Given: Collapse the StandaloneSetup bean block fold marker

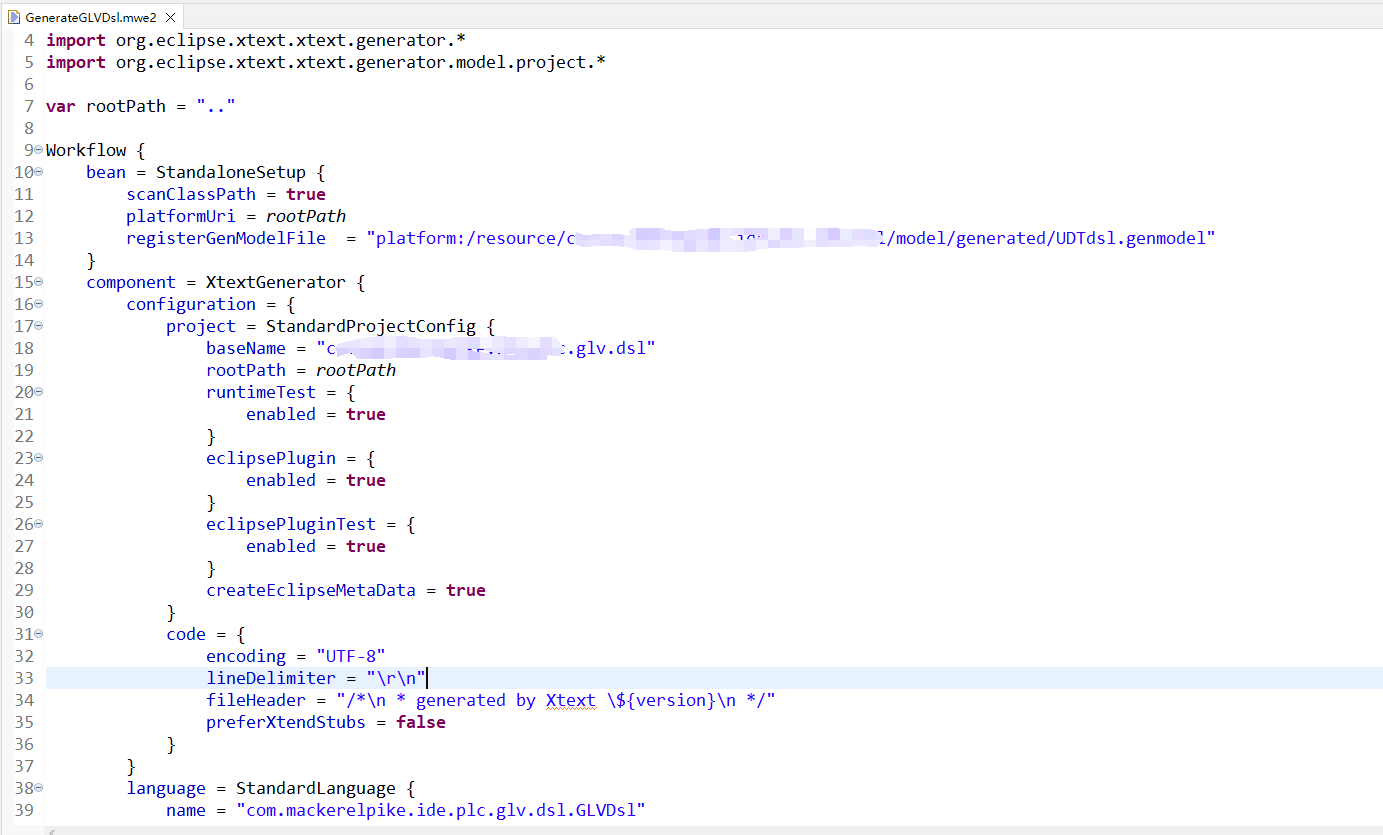Looking at the screenshot, I should click(38, 172).
